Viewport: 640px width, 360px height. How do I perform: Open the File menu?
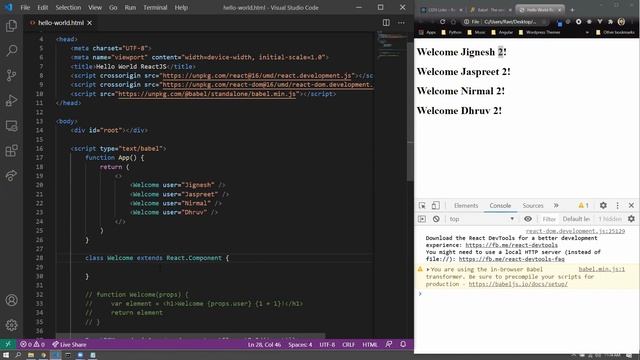click(x=25, y=7)
